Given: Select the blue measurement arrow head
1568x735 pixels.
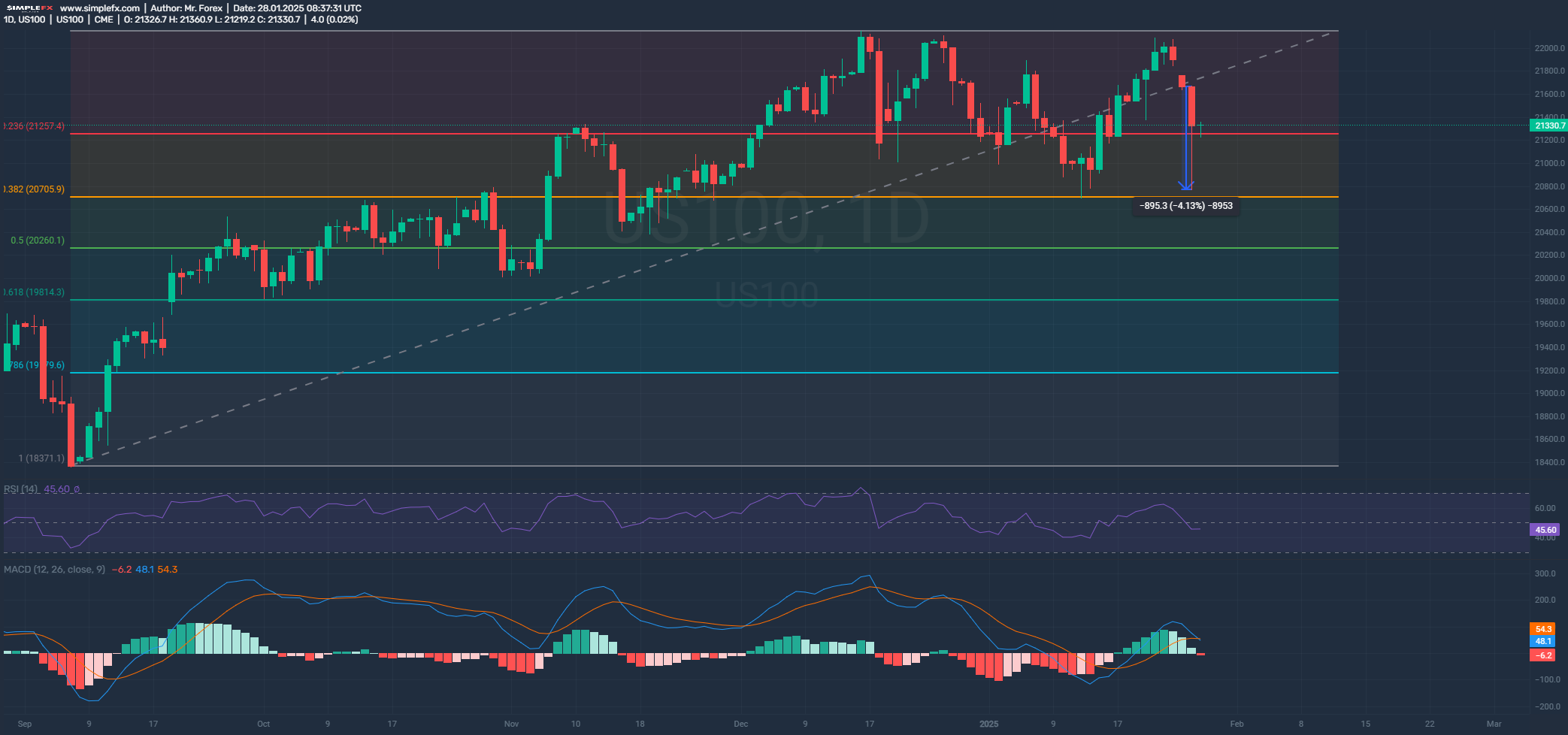Looking at the screenshot, I should [x=1185, y=185].
